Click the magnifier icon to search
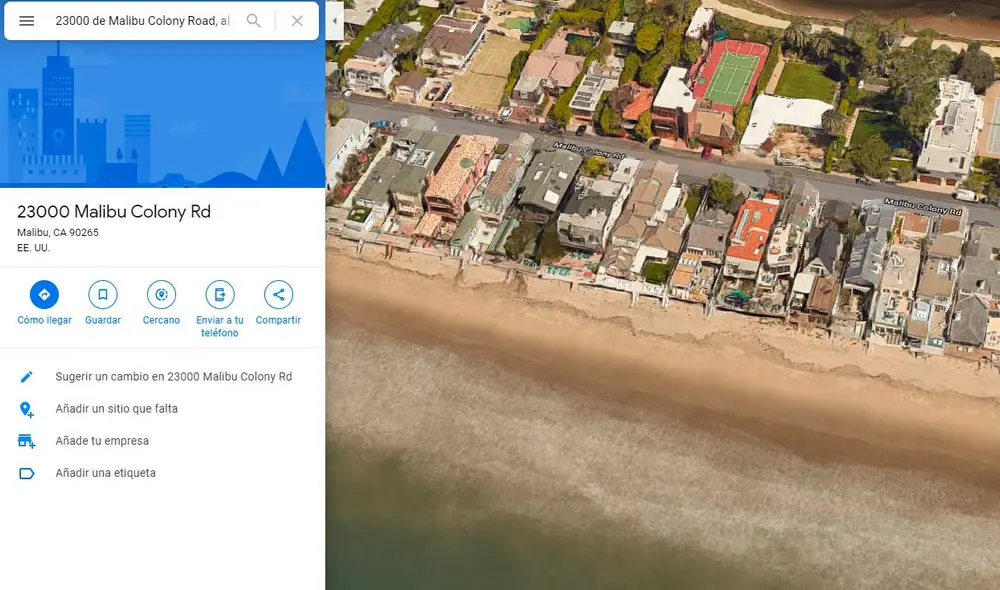Image resolution: width=1000 pixels, height=590 pixels. tap(253, 20)
